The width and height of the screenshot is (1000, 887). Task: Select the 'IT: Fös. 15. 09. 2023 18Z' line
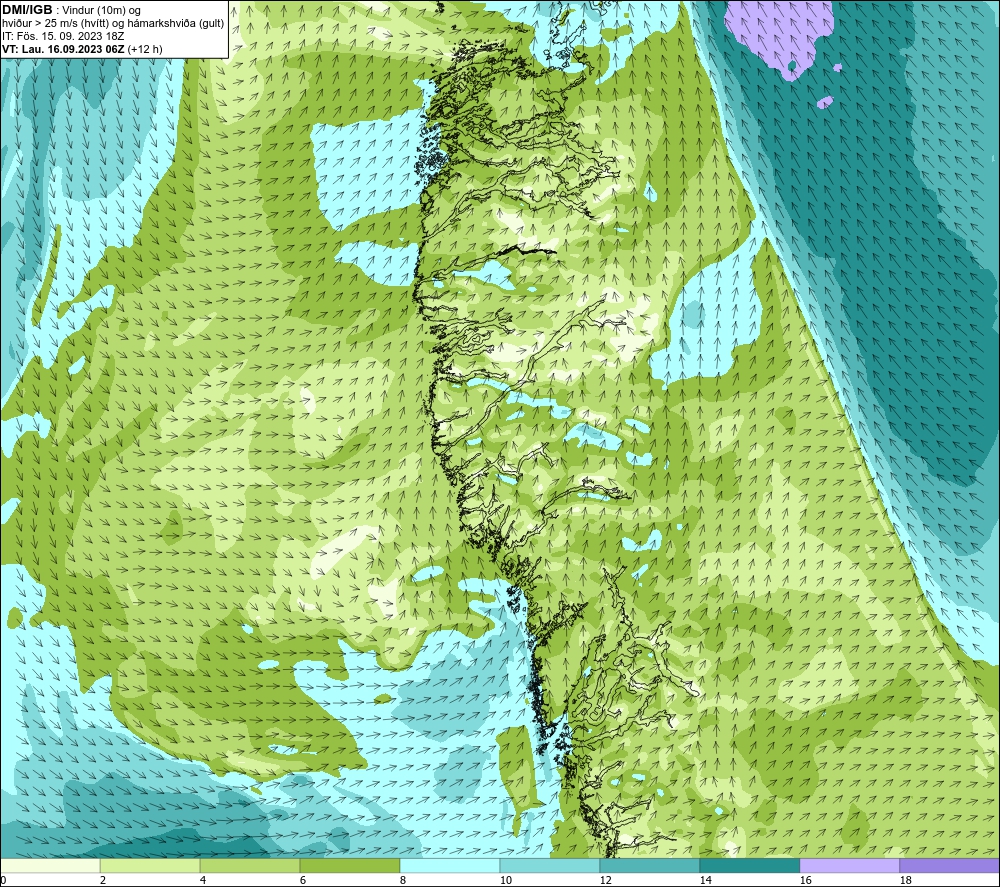coord(63,36)
